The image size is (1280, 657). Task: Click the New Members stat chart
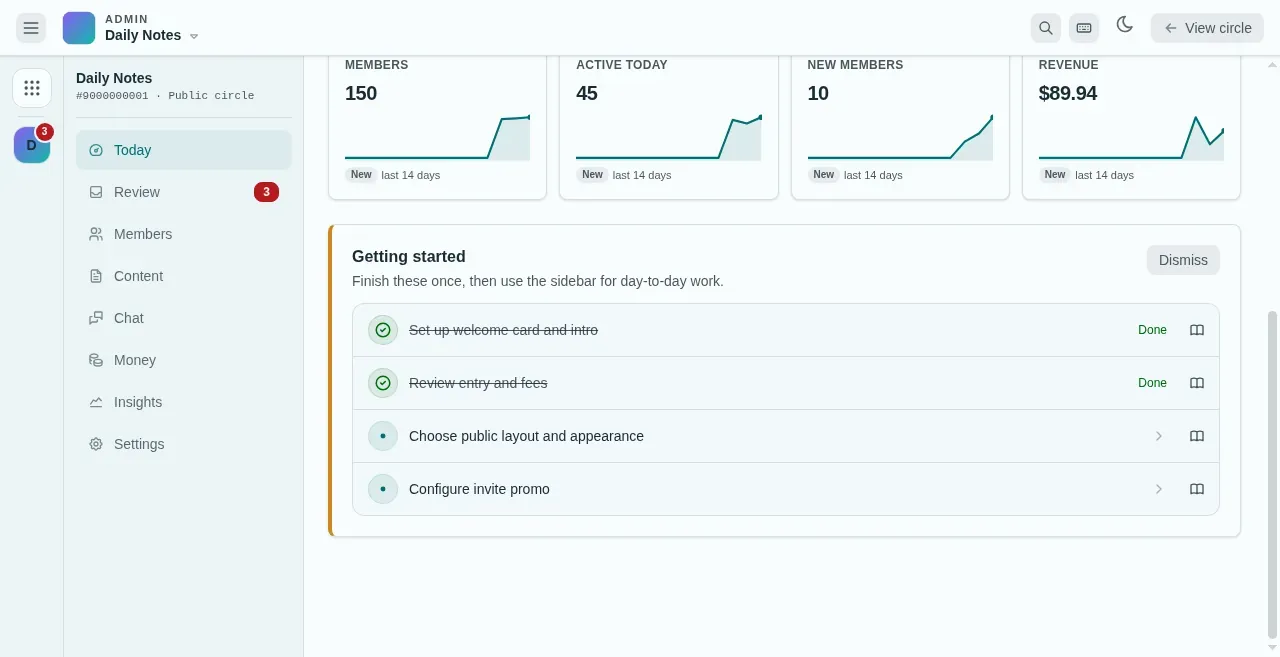pos(900,138)
